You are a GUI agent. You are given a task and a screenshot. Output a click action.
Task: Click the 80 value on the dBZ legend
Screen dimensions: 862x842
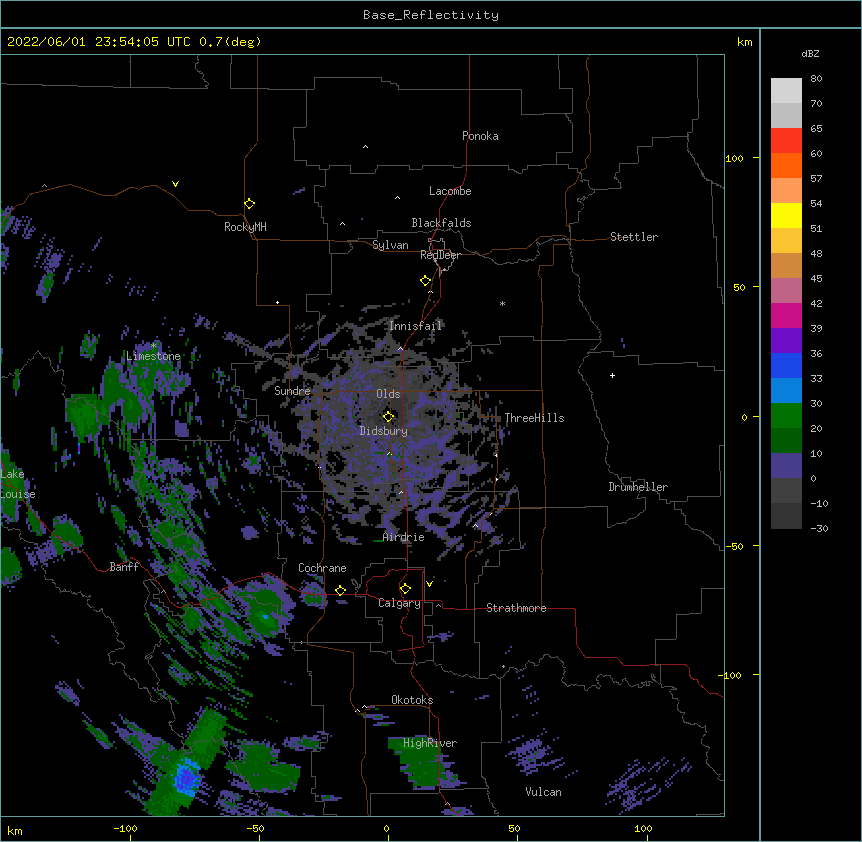816,79
